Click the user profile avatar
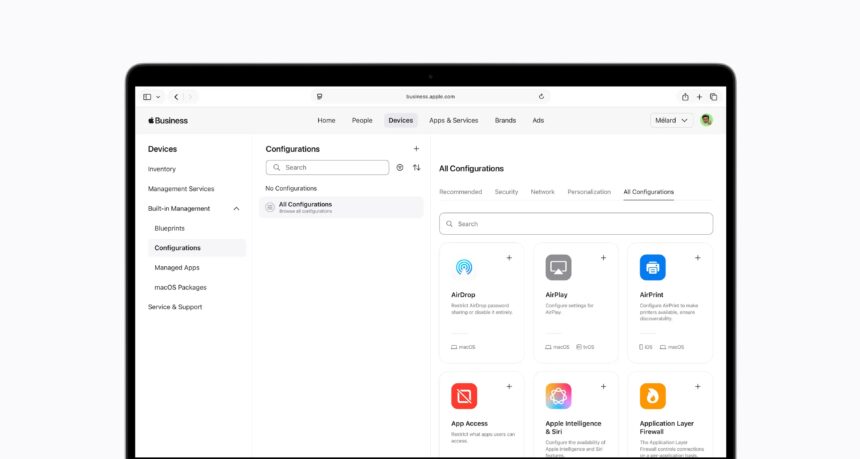Screen dimensions: 860x459 [x=706, y=120]
